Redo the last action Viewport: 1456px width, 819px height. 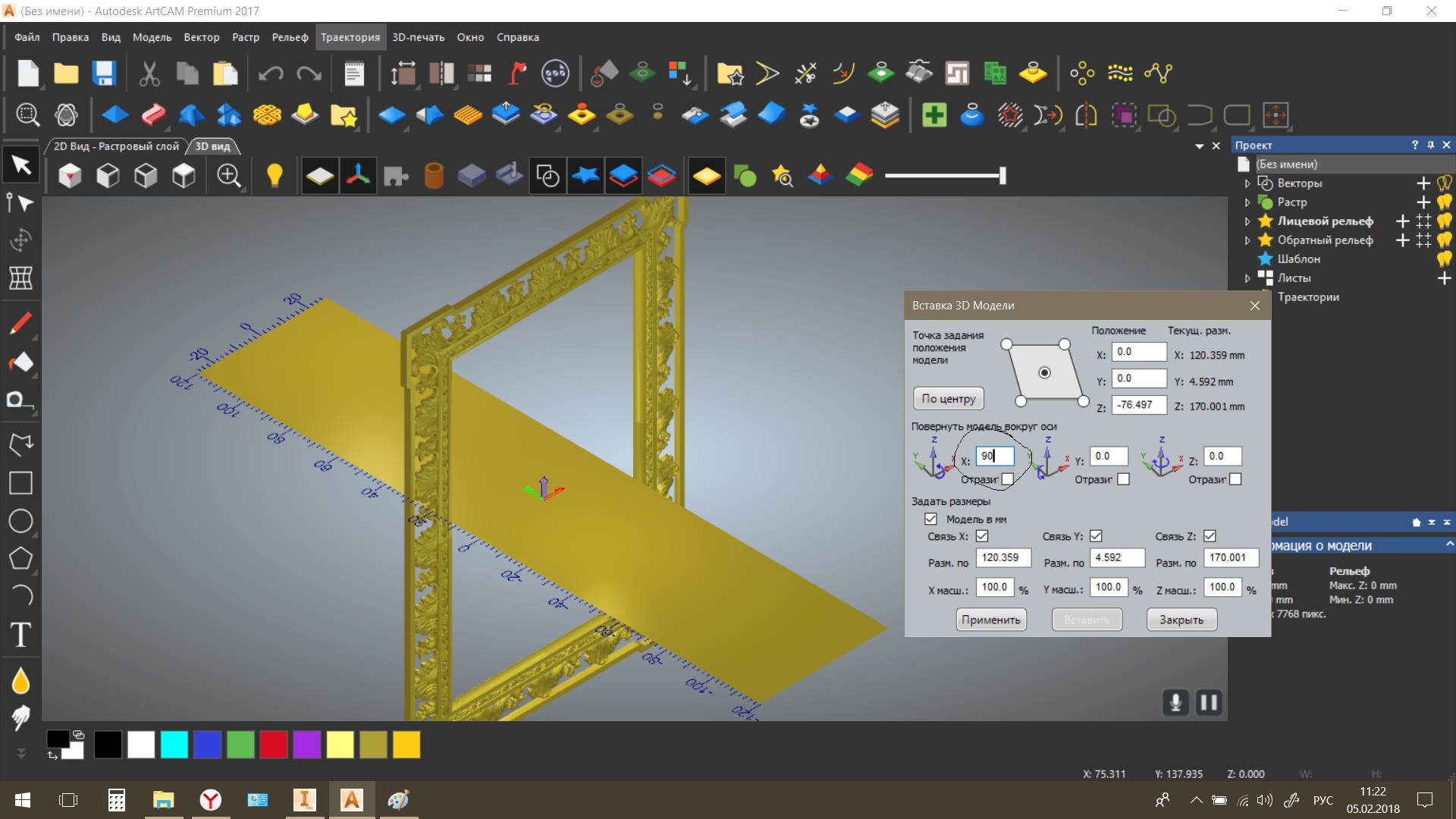309,74
